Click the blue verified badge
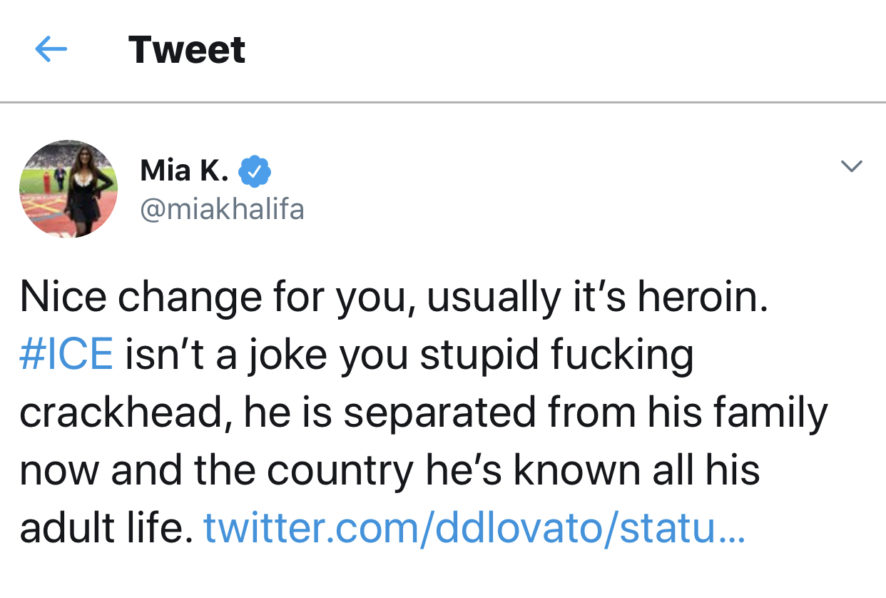The width and height of the screenshot is (886, 598). pyautogui.click(x=257, y=170)
